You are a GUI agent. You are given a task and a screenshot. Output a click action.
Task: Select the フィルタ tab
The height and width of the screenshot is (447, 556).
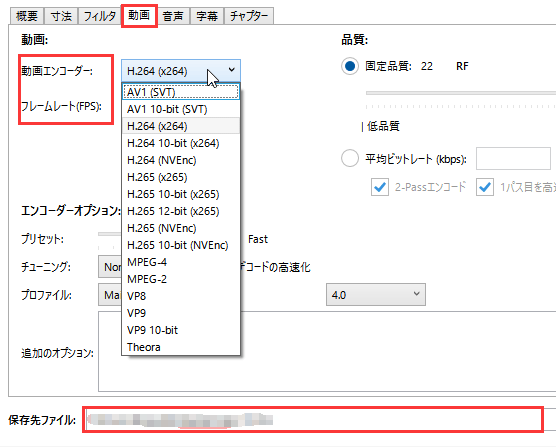pyautogui.click(x=100, y=16)
